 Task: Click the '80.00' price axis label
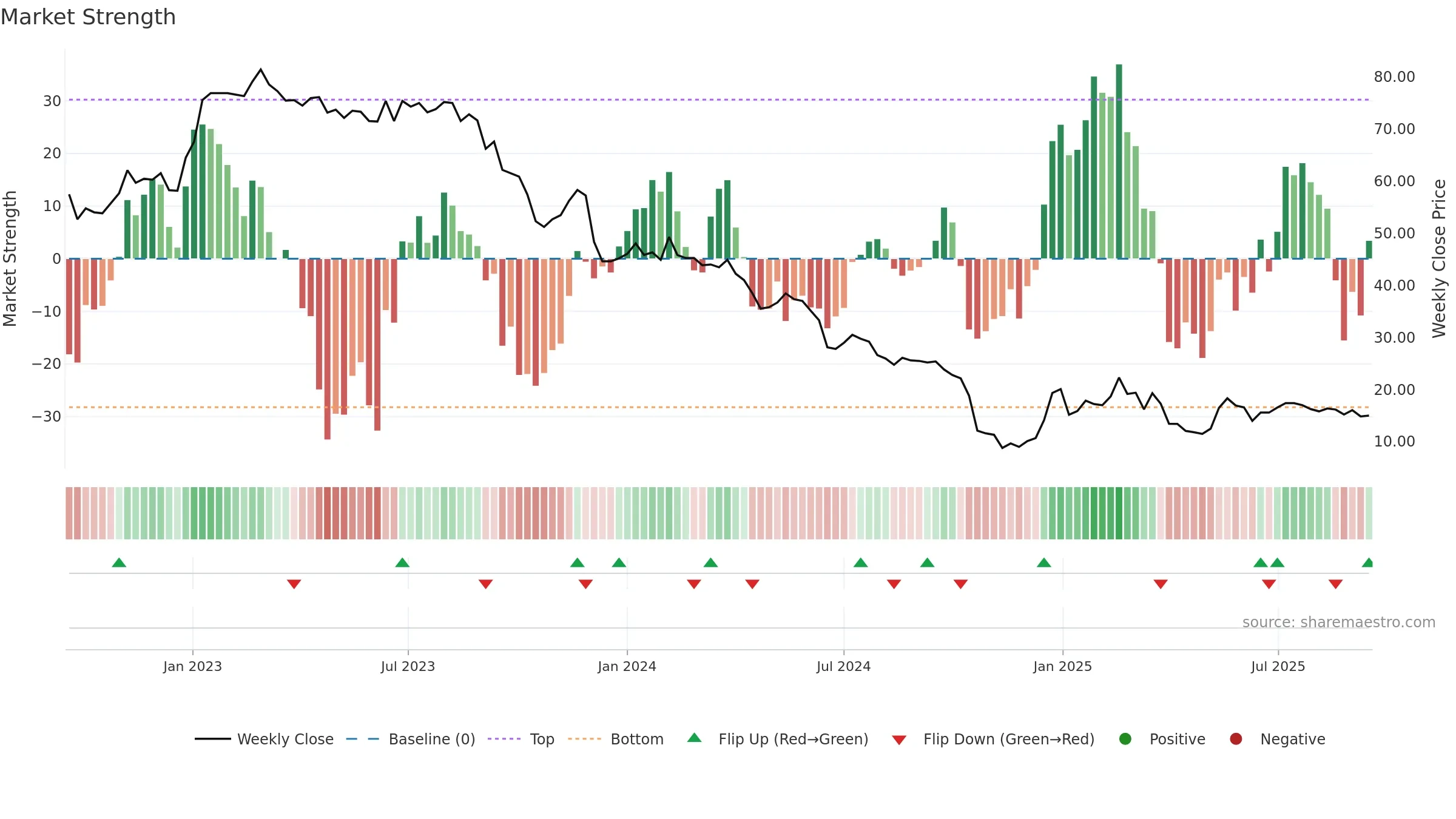pos(1395,76)
